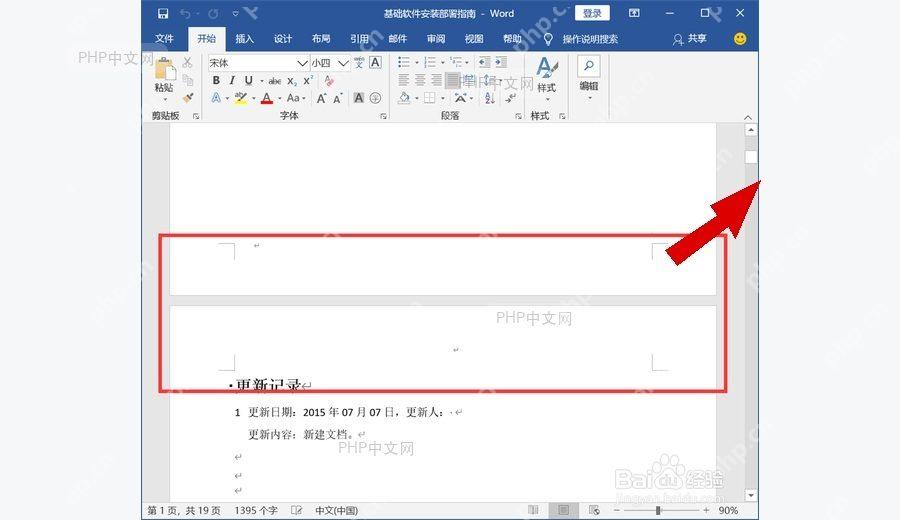The image size is (900, 520).
Task: Select the Format Painter brush
Action: pyautogui.click(x=187, y=98)
